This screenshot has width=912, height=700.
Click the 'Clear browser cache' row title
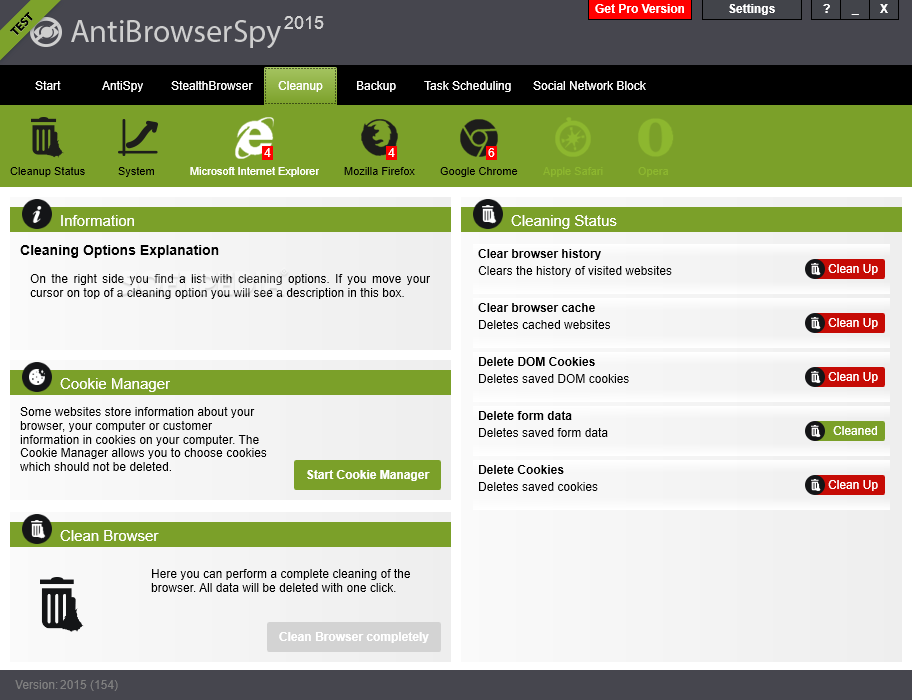point(536,308)
